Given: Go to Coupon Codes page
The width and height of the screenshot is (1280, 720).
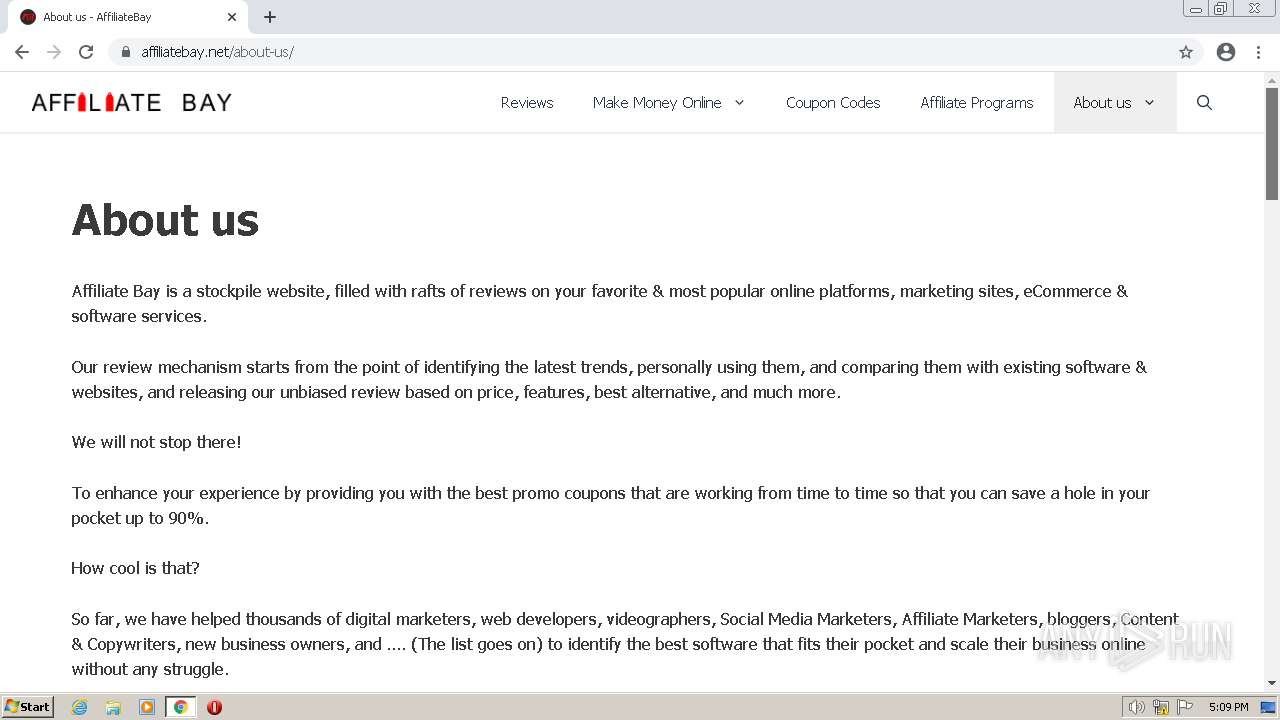Looking at the screenshot, I should (833, 102).
